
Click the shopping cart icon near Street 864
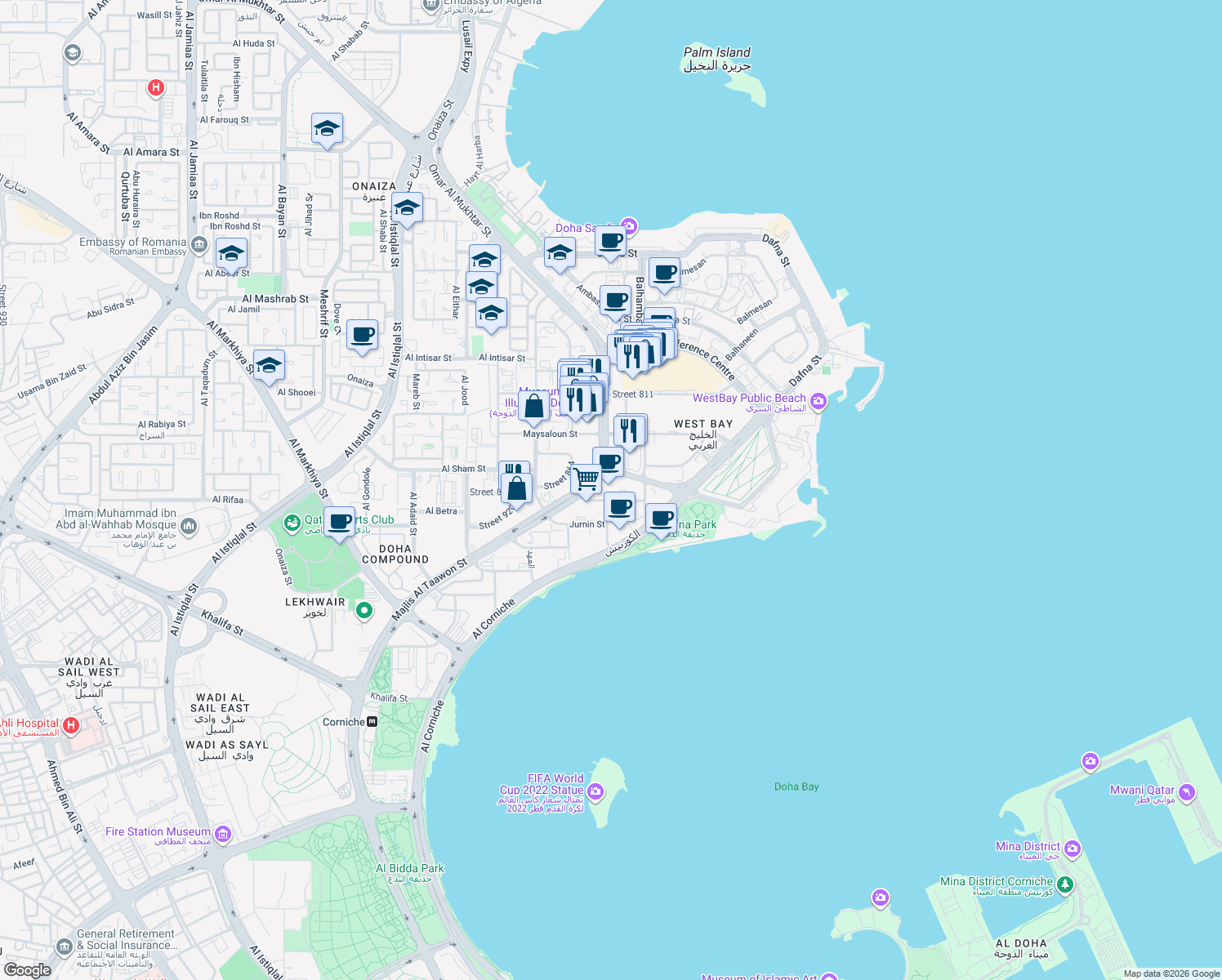point(585,478)
